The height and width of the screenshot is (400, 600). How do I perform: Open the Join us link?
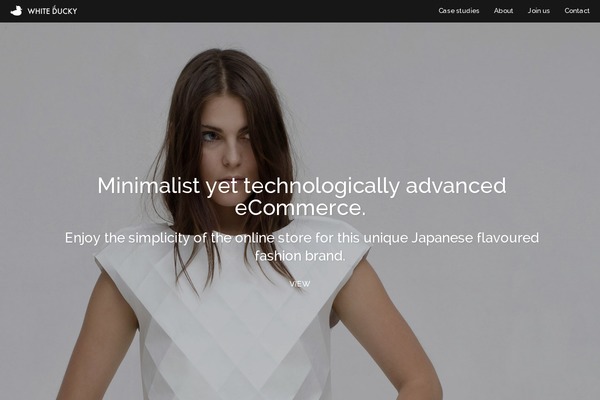(539, 11)
